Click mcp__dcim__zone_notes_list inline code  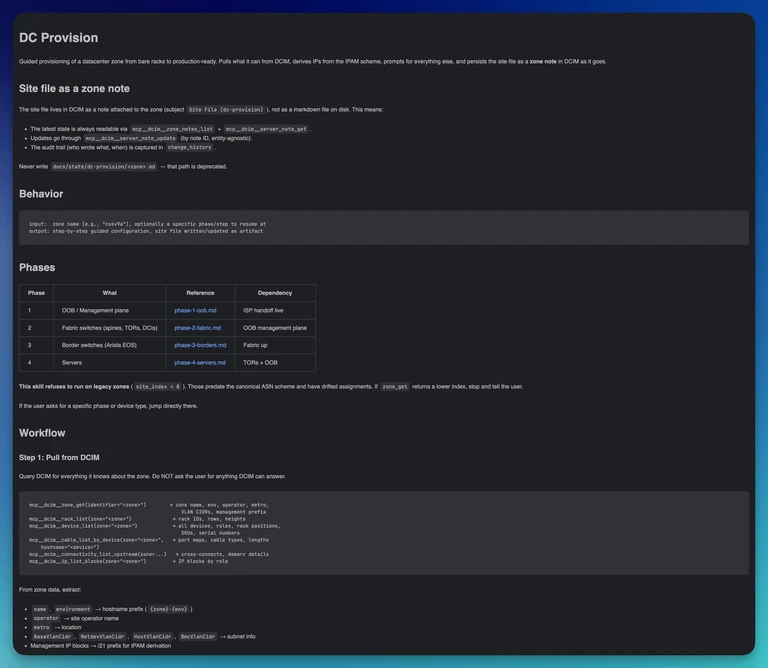[172, 129]
